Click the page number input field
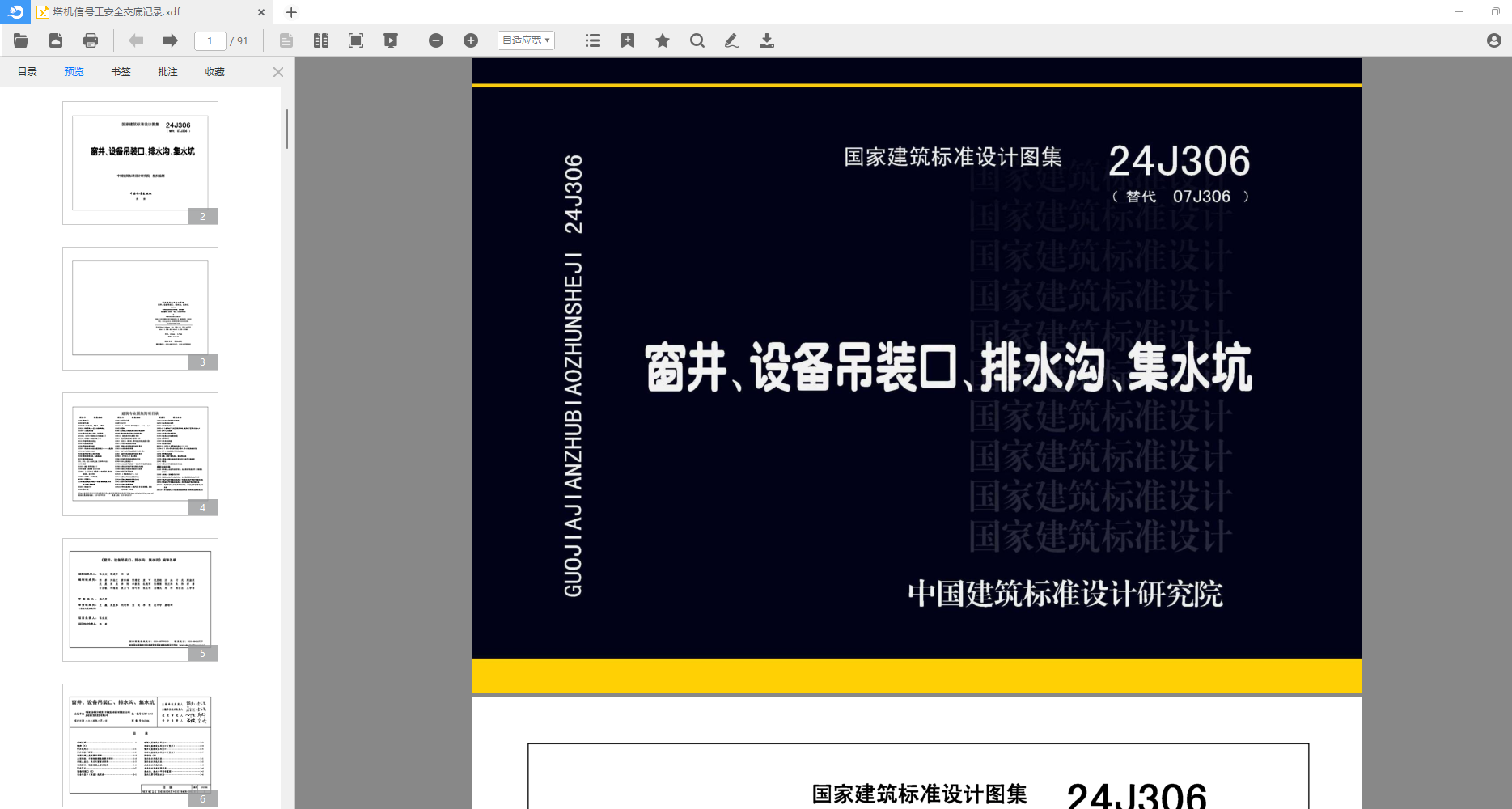 click(x=210, y=40)
